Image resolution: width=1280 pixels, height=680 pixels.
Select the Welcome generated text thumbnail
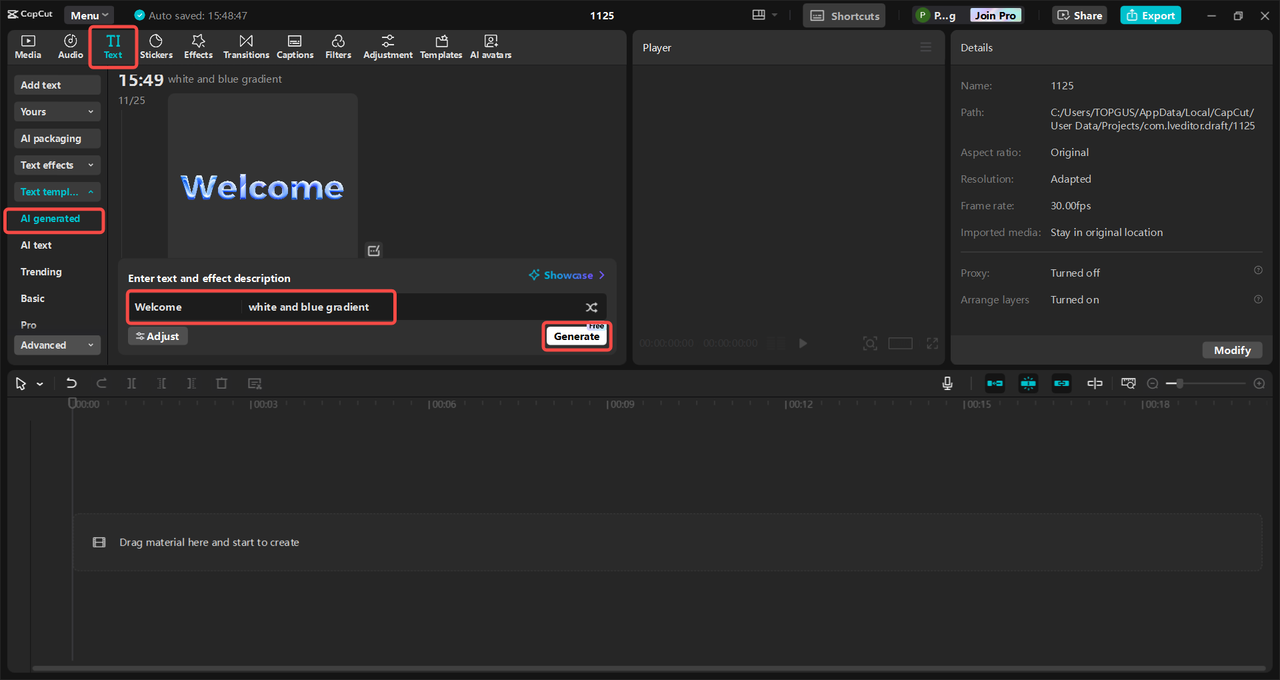[x=263, y=177]
